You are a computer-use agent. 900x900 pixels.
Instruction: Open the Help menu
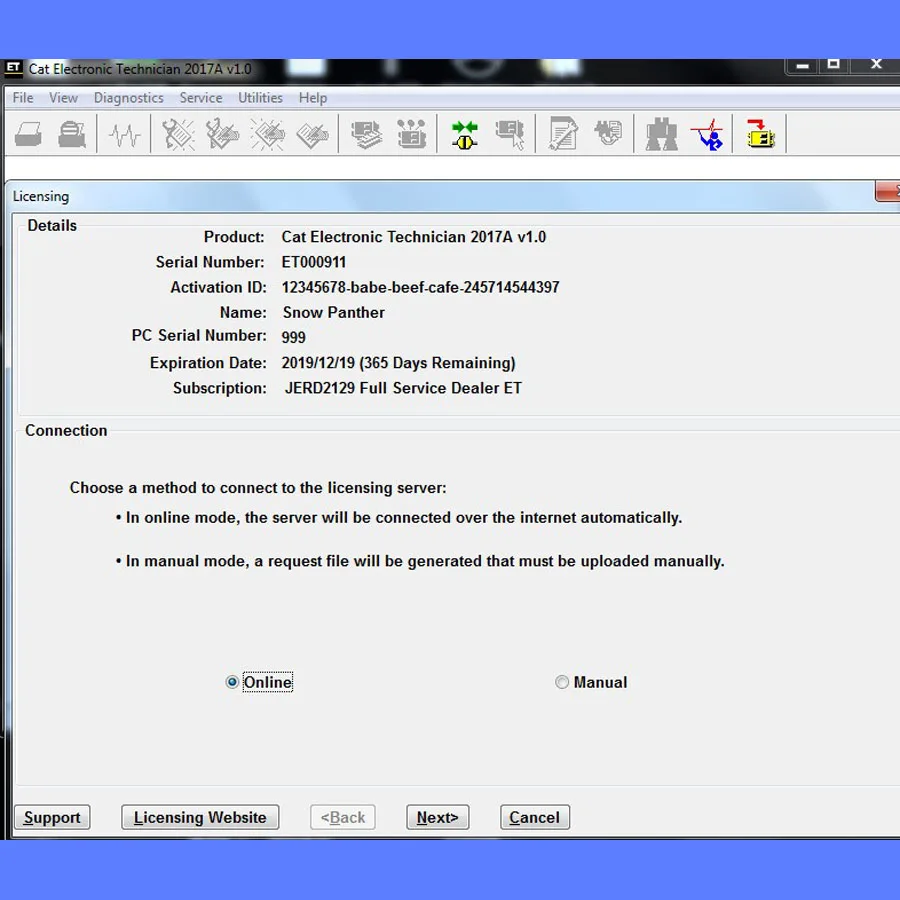click(x=313, y=98)
